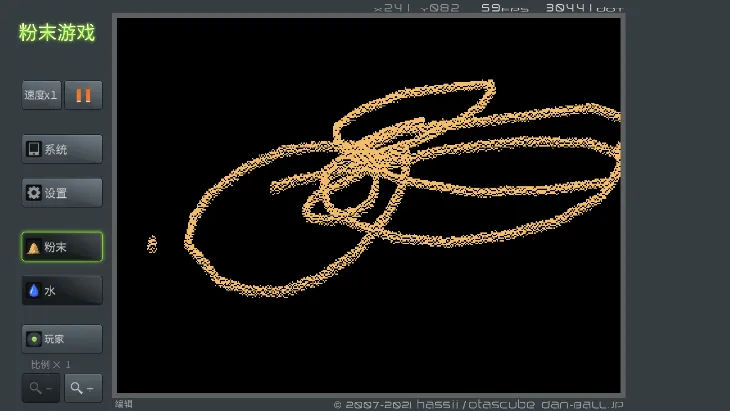
Task: Click the zoom out magnifier button
Action: (x=41, y=388)
